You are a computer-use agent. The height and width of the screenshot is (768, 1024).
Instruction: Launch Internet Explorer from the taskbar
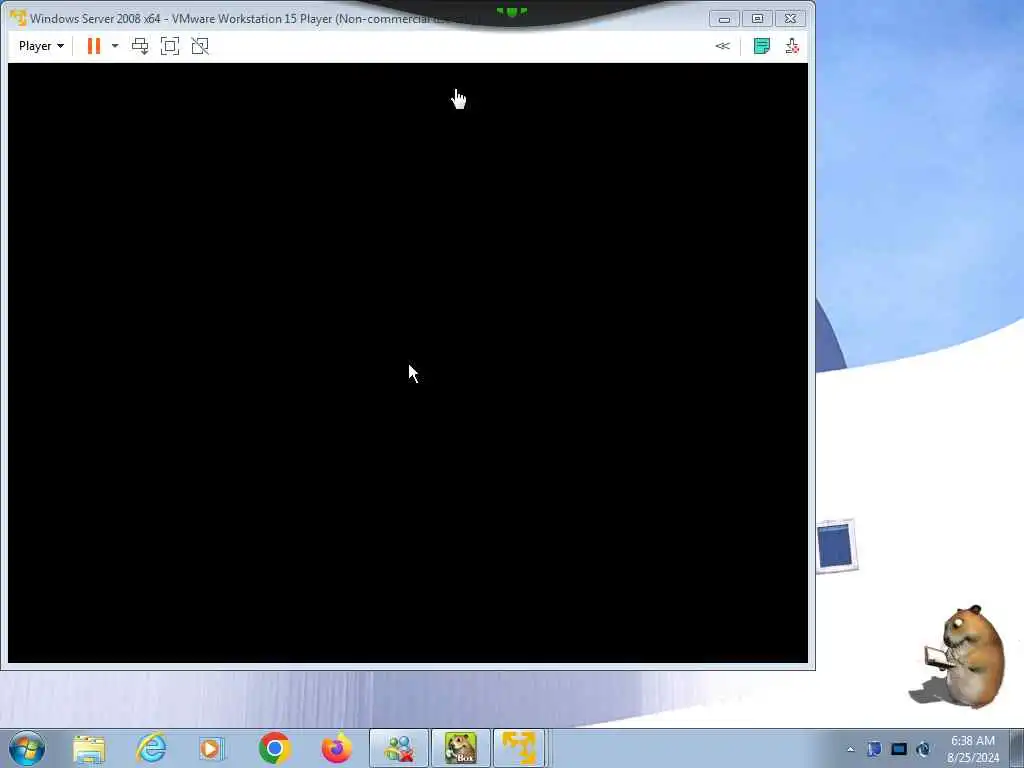point(151,748)
